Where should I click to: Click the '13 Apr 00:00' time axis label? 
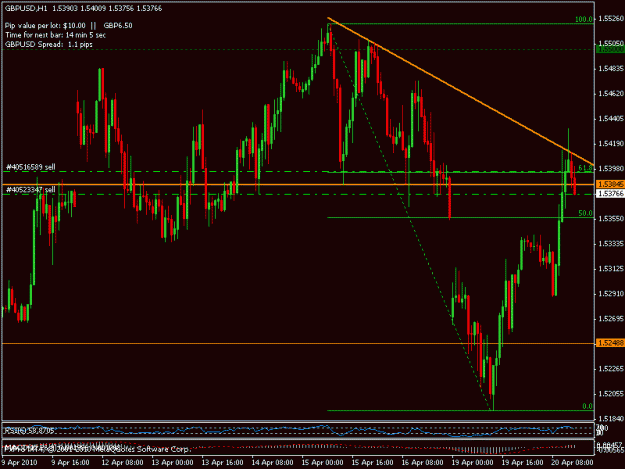(x=173, y=462)
